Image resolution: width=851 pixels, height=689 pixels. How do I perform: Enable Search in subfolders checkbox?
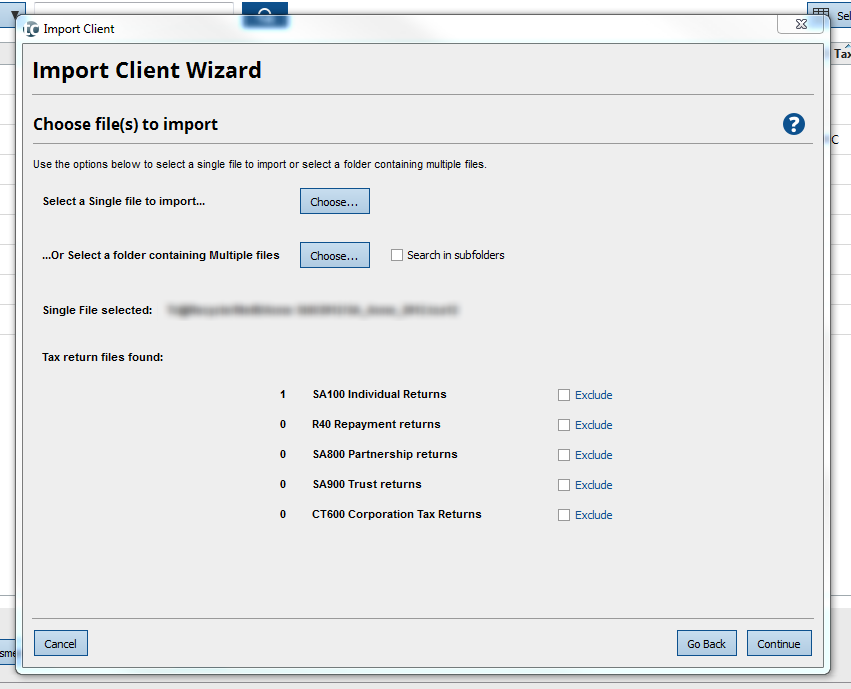(397, 255)
